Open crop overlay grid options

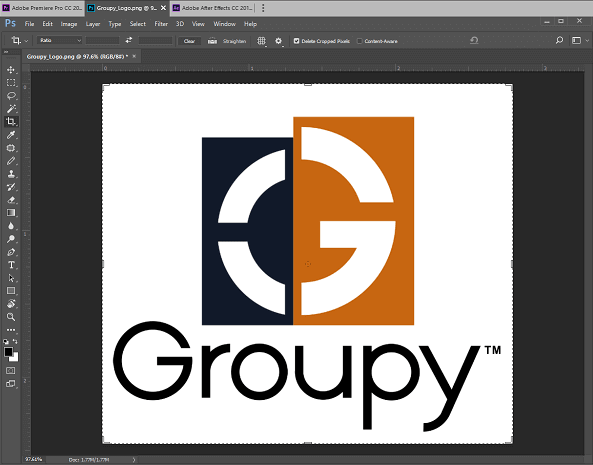coord(261,41)
